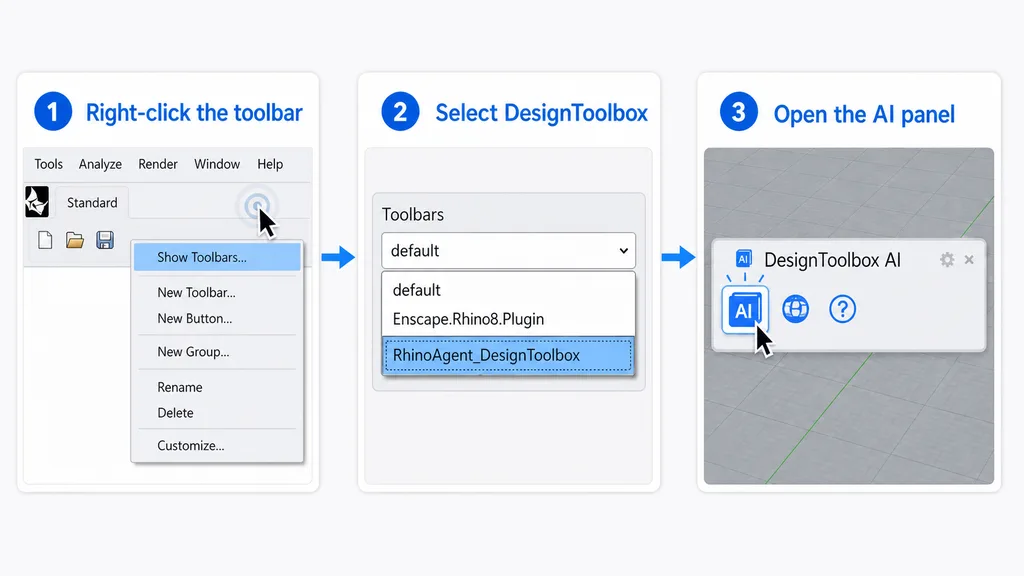
Task: Click the small AI icon in panel title
Action: click(x=743, y=259)
